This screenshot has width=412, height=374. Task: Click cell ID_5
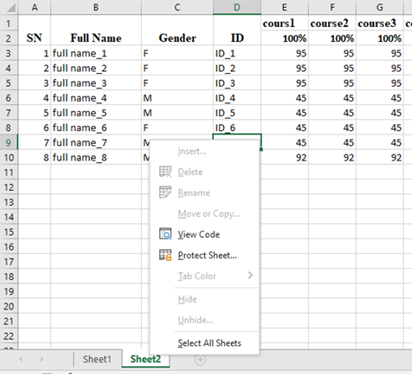(237, 113)
